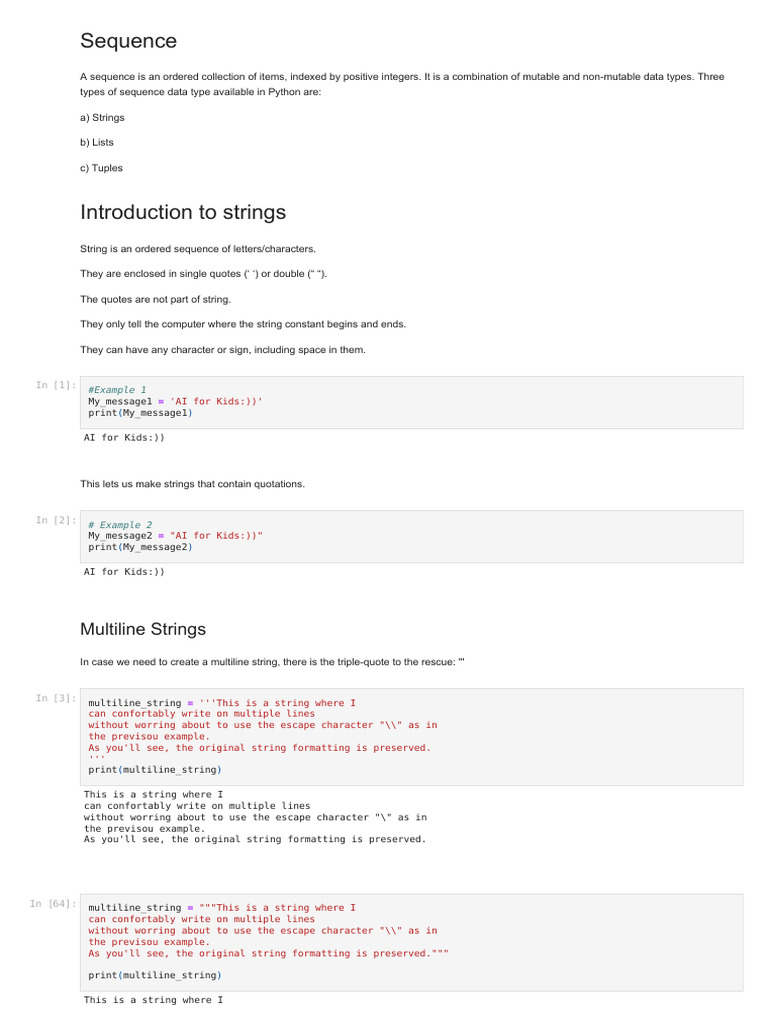Image resolution: width=768 pixels, height=1024 pixels.
Task: Click the paragraph about making strings containing quotations
Action: (x=192, y=484)
